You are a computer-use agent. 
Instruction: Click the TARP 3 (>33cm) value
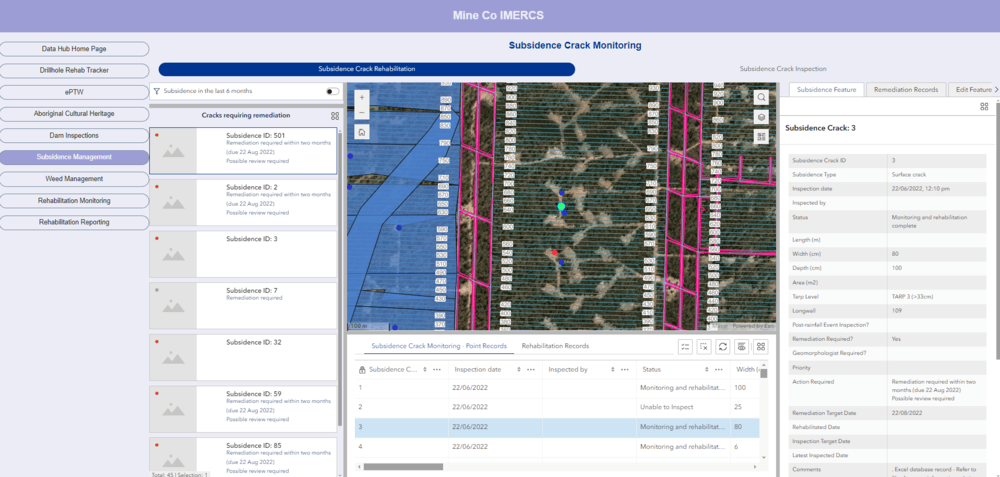[x=911, y=297]
